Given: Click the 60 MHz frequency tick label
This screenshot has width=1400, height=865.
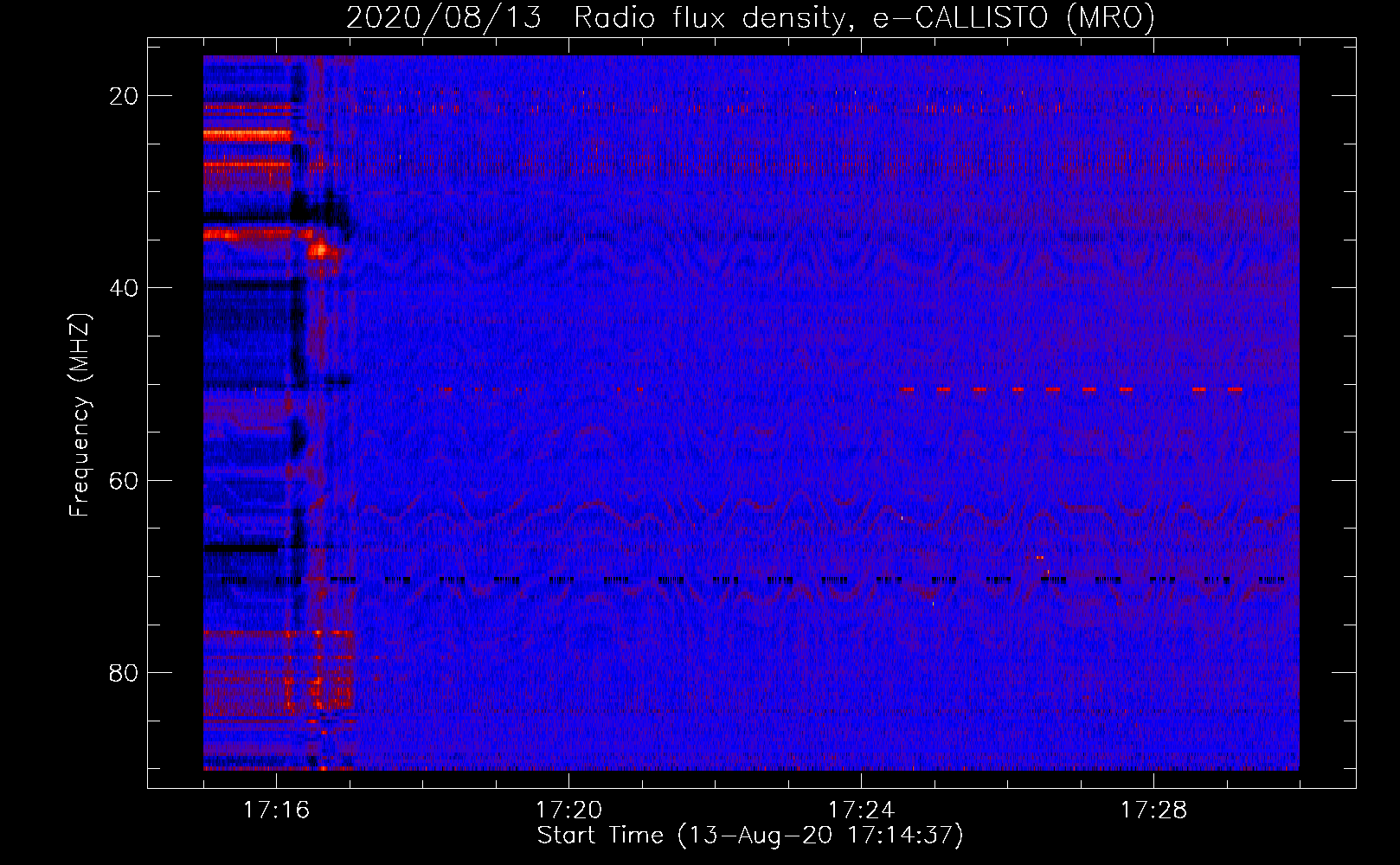Looking at the screenshot, I should [124, 480].
